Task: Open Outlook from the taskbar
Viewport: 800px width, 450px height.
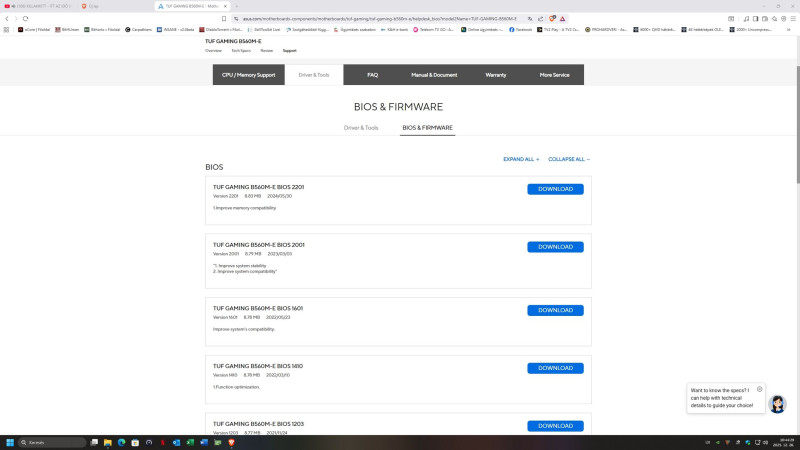Action: (x=177, y=442)
